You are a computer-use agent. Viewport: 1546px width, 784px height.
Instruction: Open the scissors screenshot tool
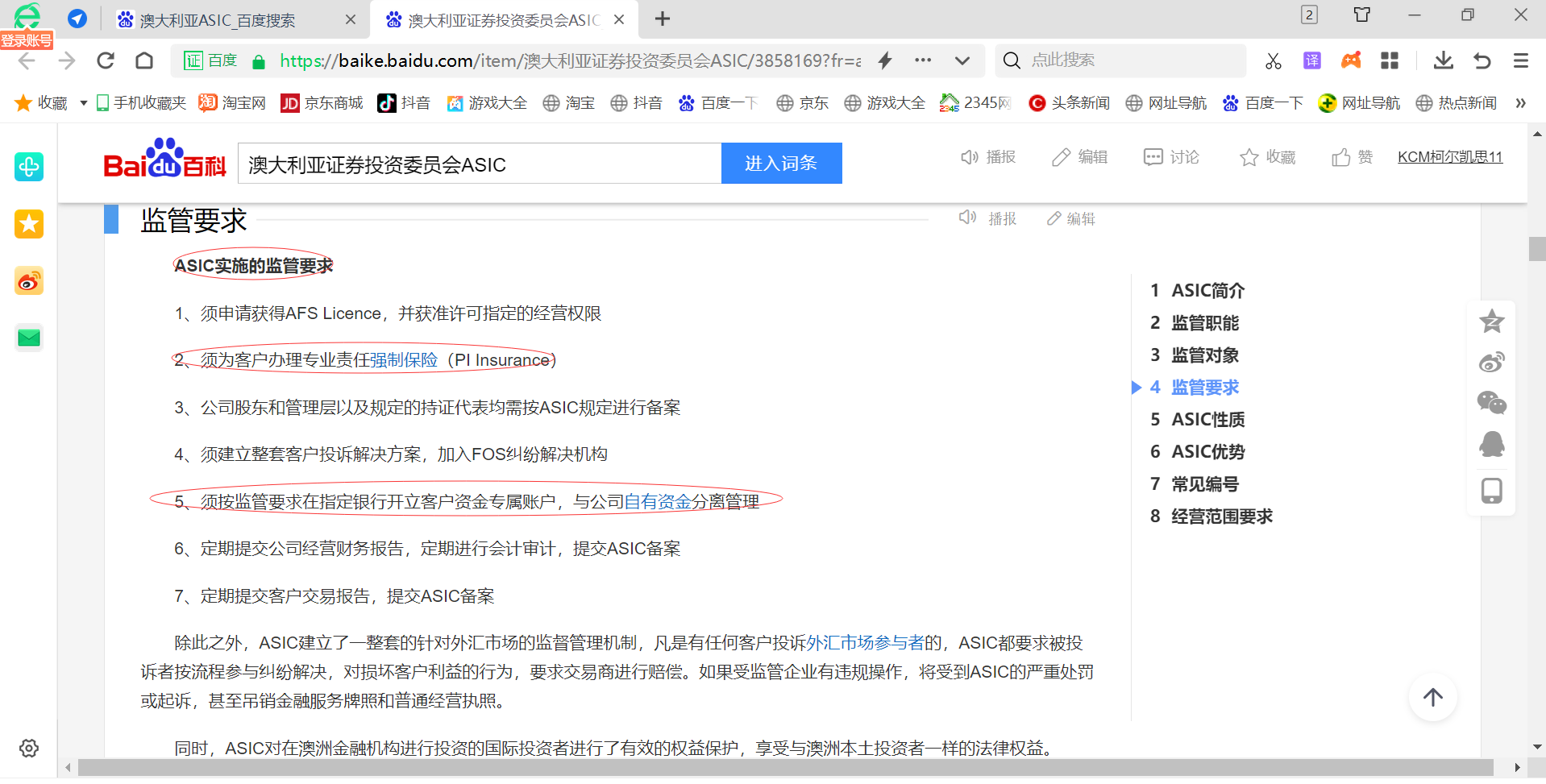(x=1273, y=60)
